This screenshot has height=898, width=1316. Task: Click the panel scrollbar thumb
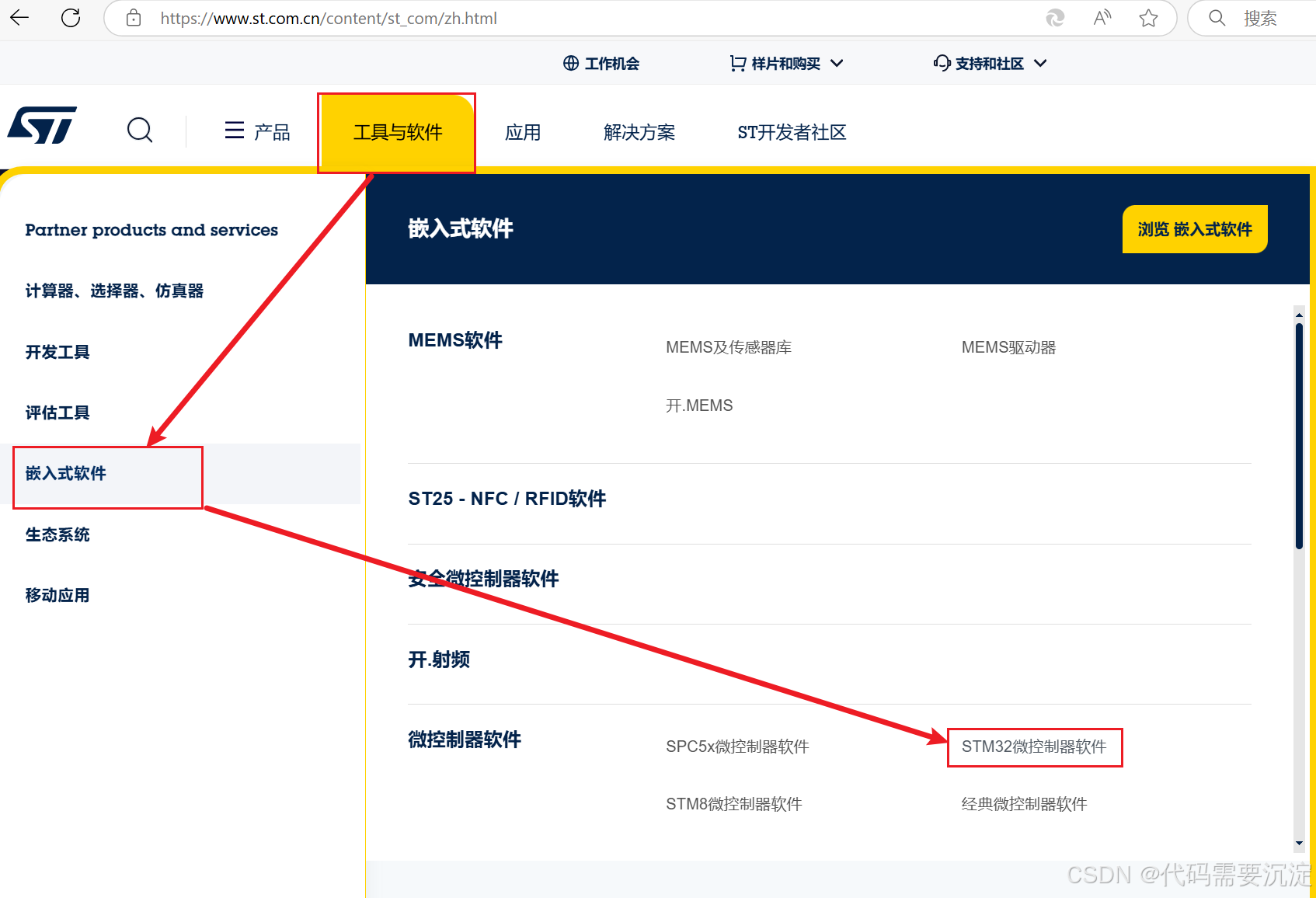click(1299, 437)
